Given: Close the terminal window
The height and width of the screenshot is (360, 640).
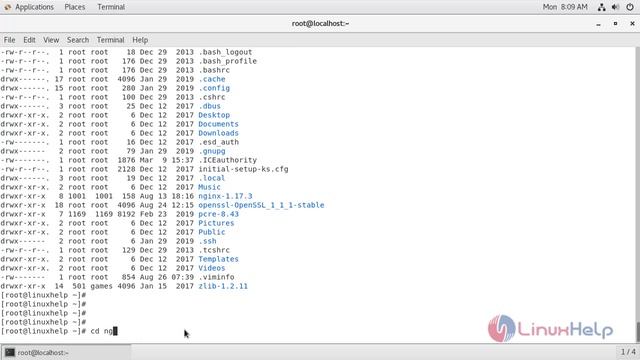Looking at the screenshot, I should tap(632, 24).
